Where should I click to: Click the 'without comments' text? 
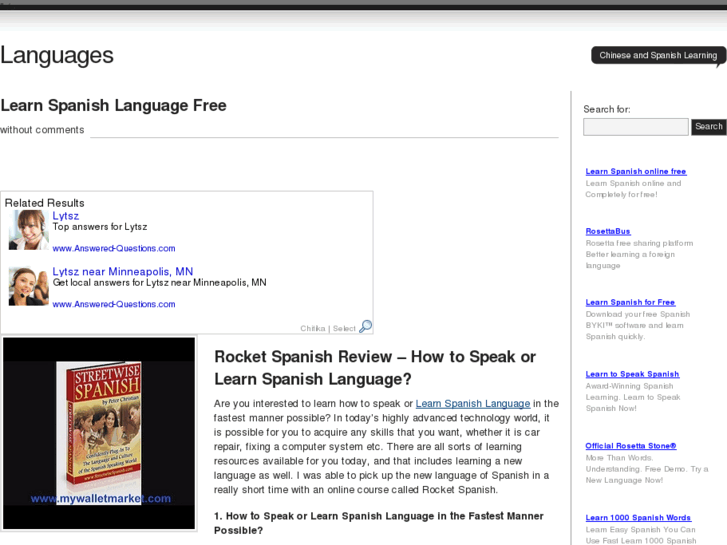(x=42, y=130)
